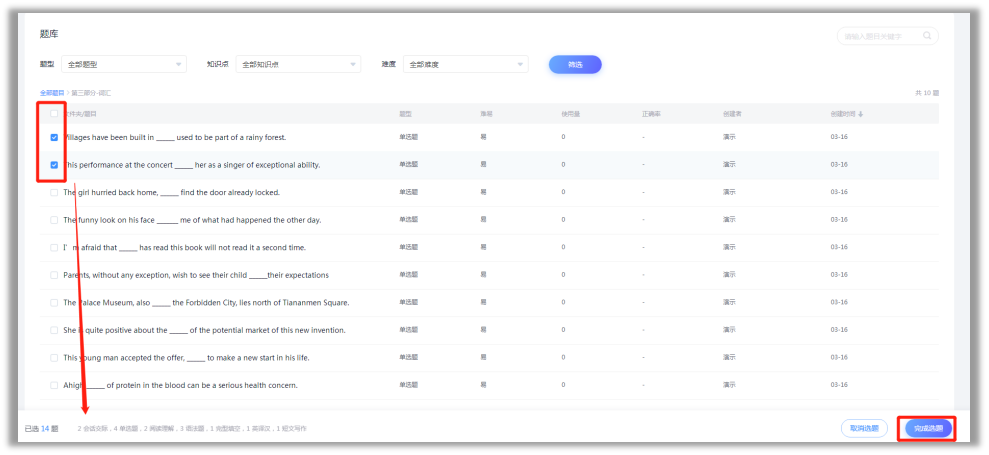Open 'This young man accepted the offer' text
Screen dimensions: 989x455
pyautogui.click(x=186, y=358)
